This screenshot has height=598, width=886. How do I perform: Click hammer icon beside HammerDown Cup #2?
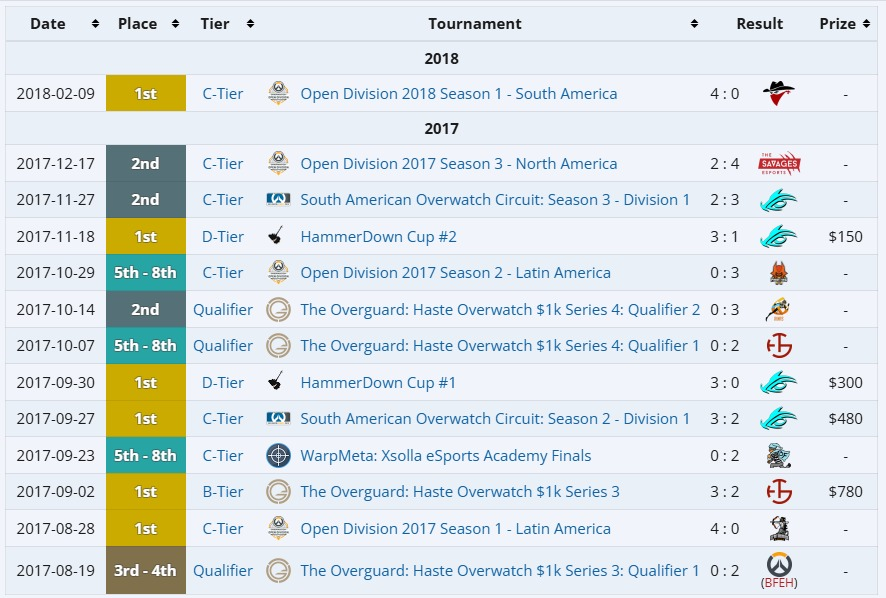(x=276, y=235)
